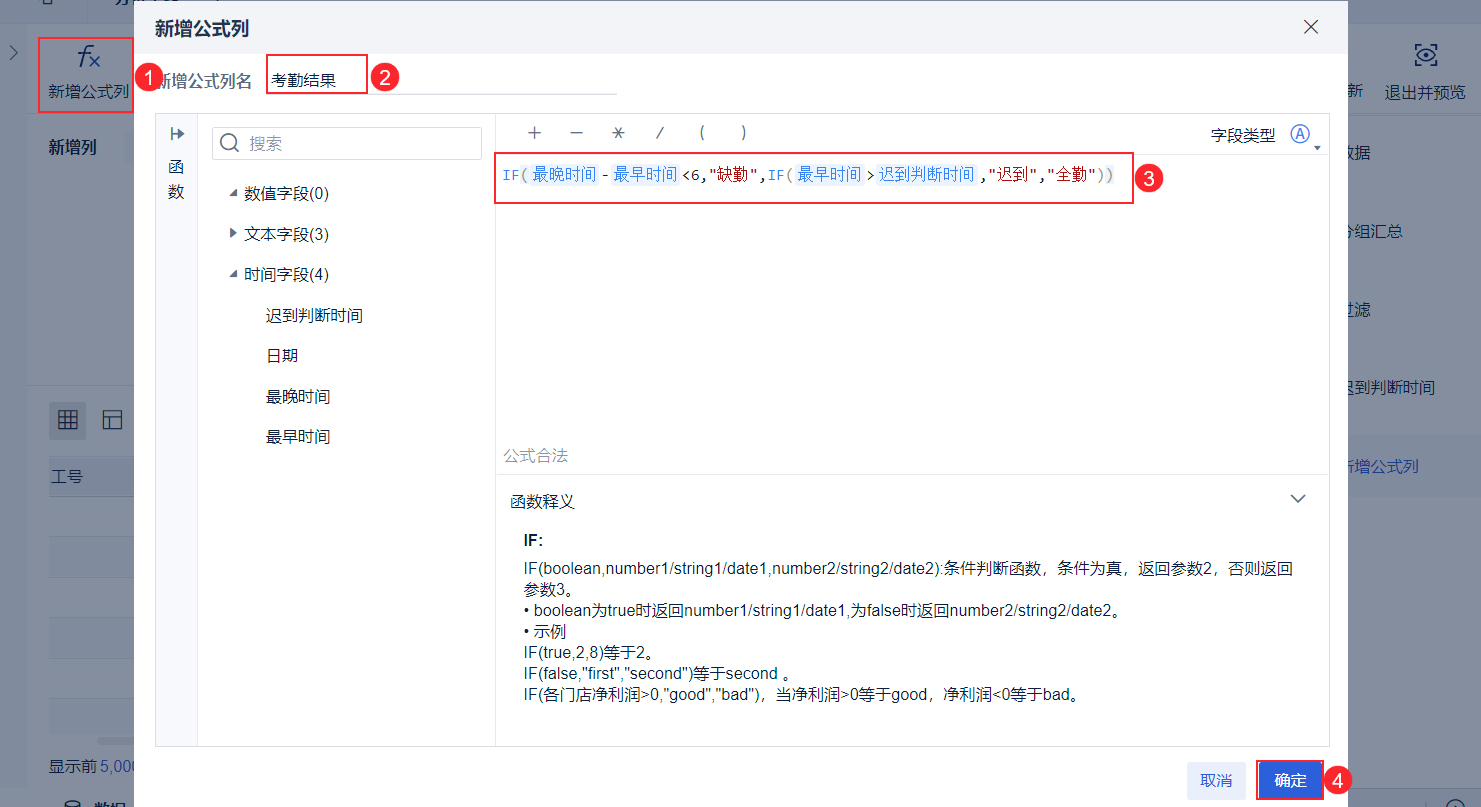
Task: Insert the minus operator into formula
Action: point(576,133)
